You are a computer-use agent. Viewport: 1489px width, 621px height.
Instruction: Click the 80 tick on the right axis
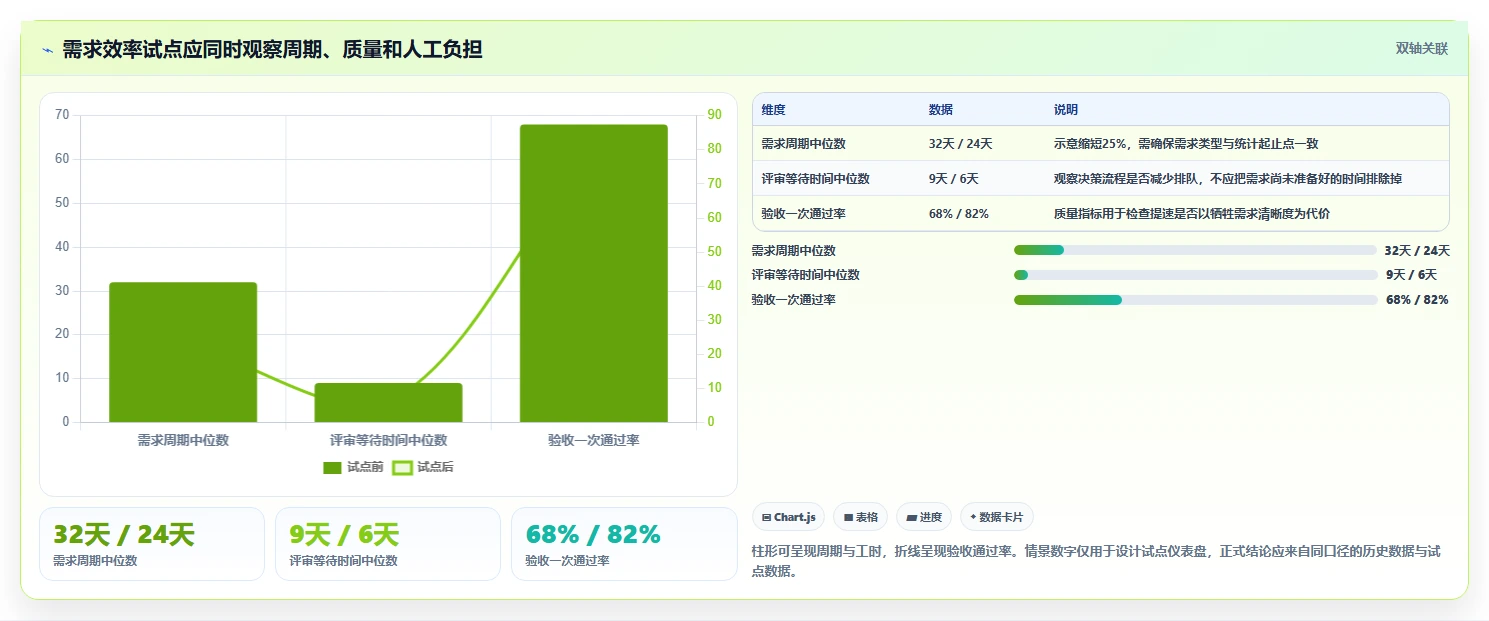tap(714, 149)
